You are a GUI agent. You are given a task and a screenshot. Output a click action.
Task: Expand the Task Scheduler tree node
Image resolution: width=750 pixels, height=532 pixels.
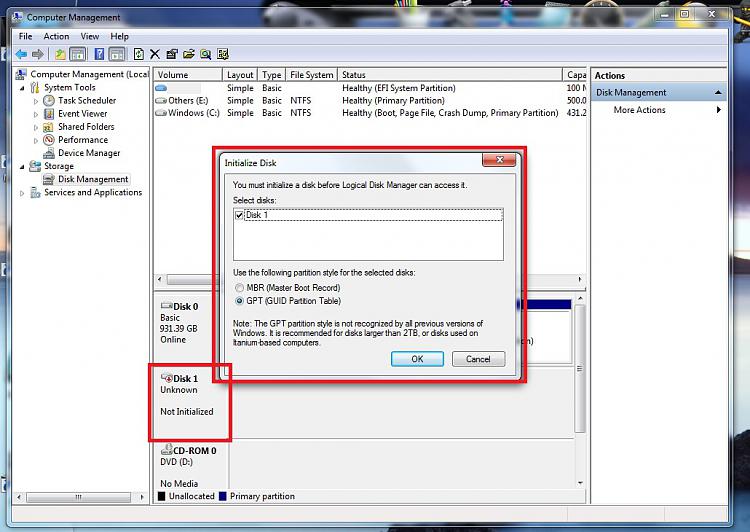pyautogui.click(x=36, y=101)
